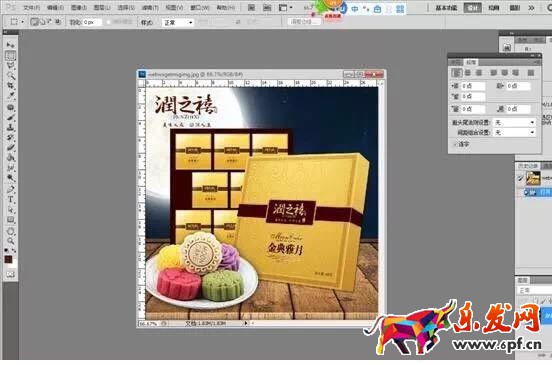Select the Zoom tool in toolbox

(x=11, y=241)
